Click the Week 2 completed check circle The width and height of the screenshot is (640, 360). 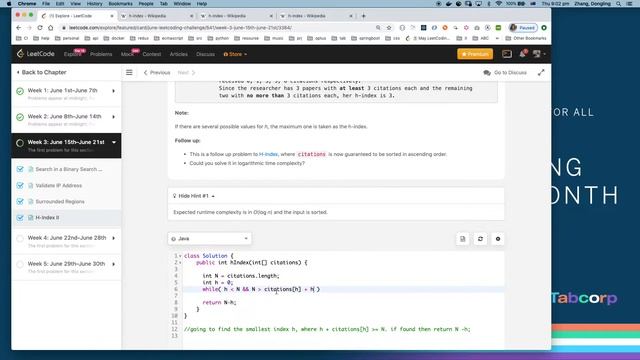pos(20,117)
